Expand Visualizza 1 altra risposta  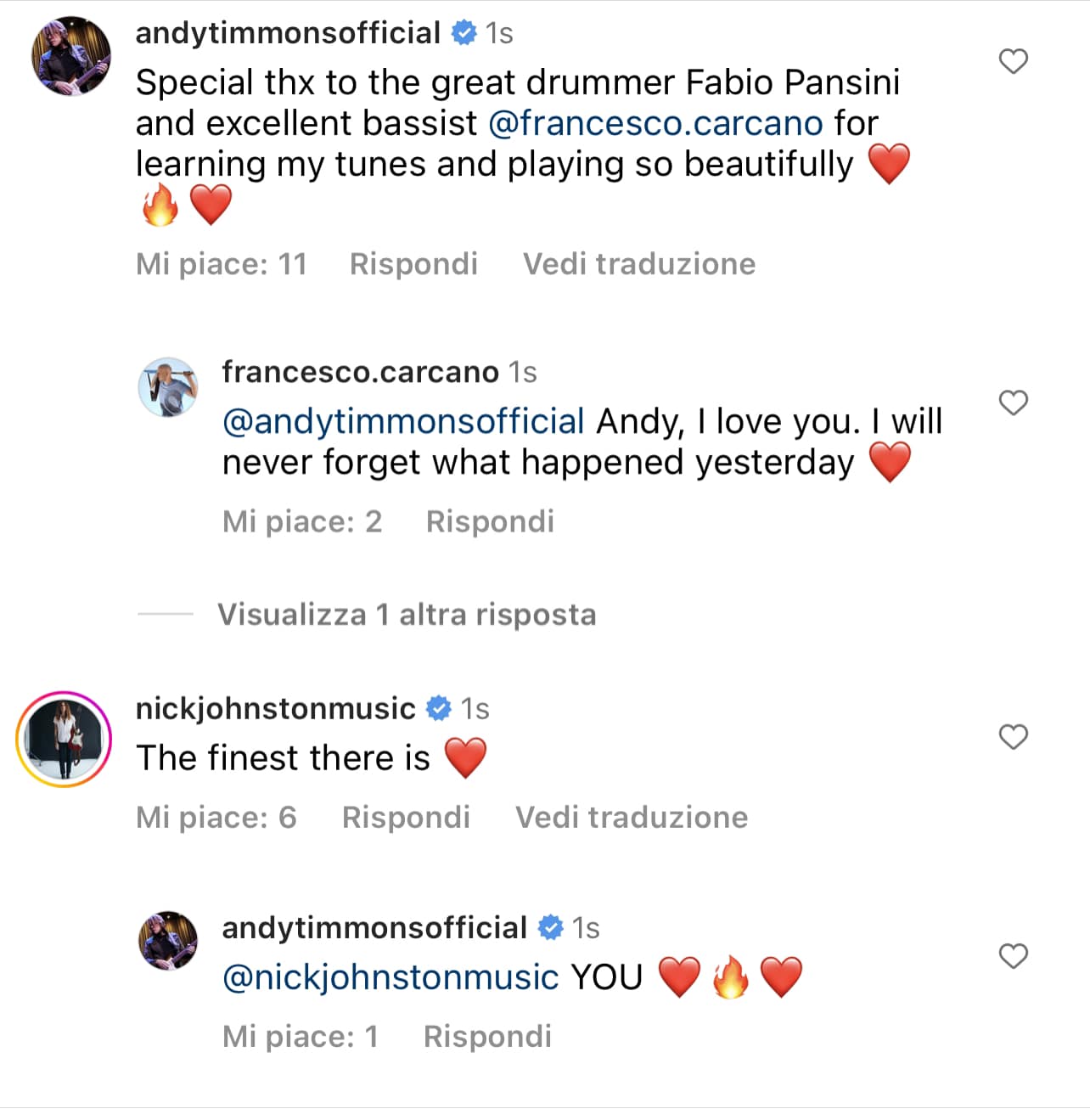point(406,614)
